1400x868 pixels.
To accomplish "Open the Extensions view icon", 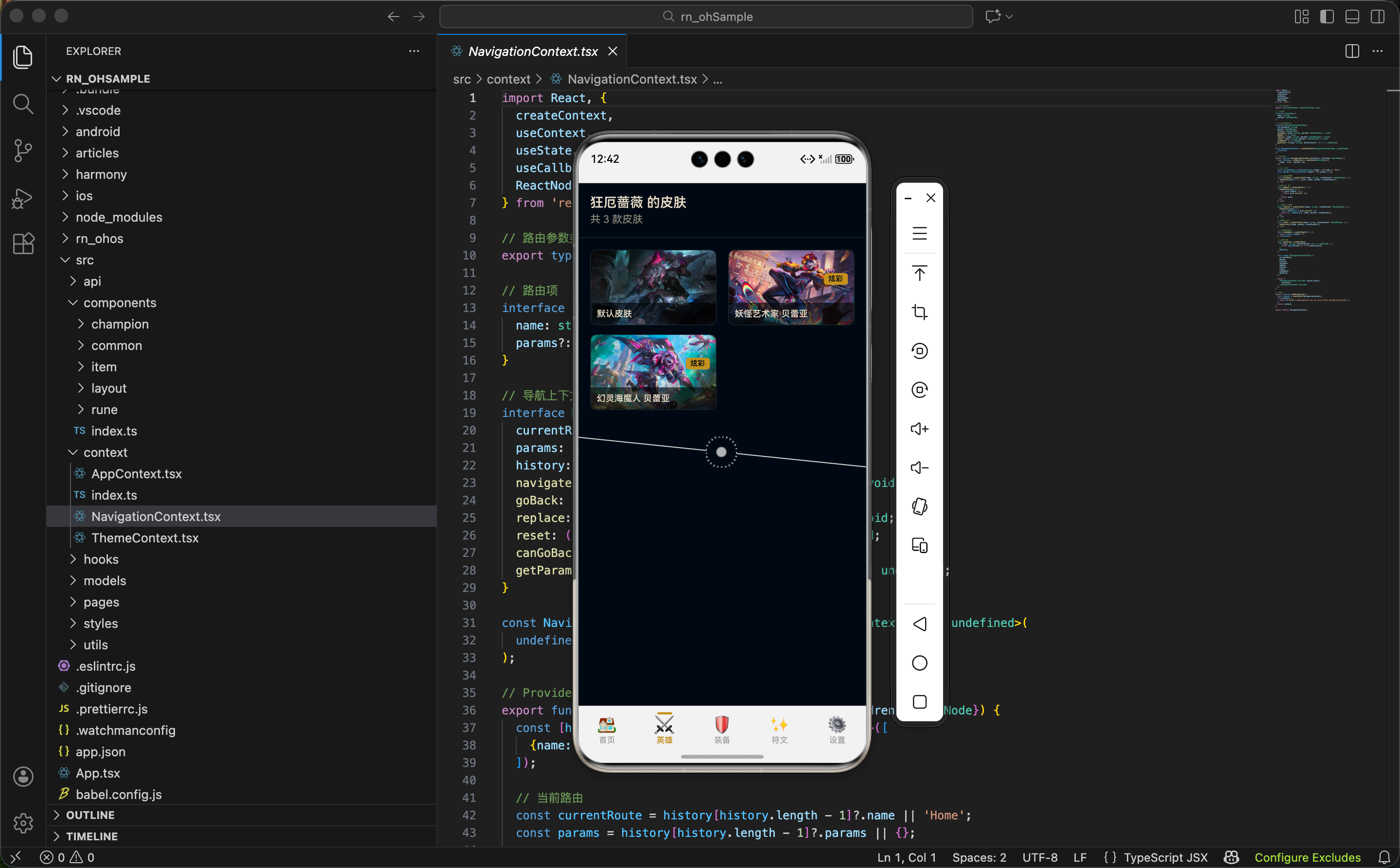I will 22,244.
